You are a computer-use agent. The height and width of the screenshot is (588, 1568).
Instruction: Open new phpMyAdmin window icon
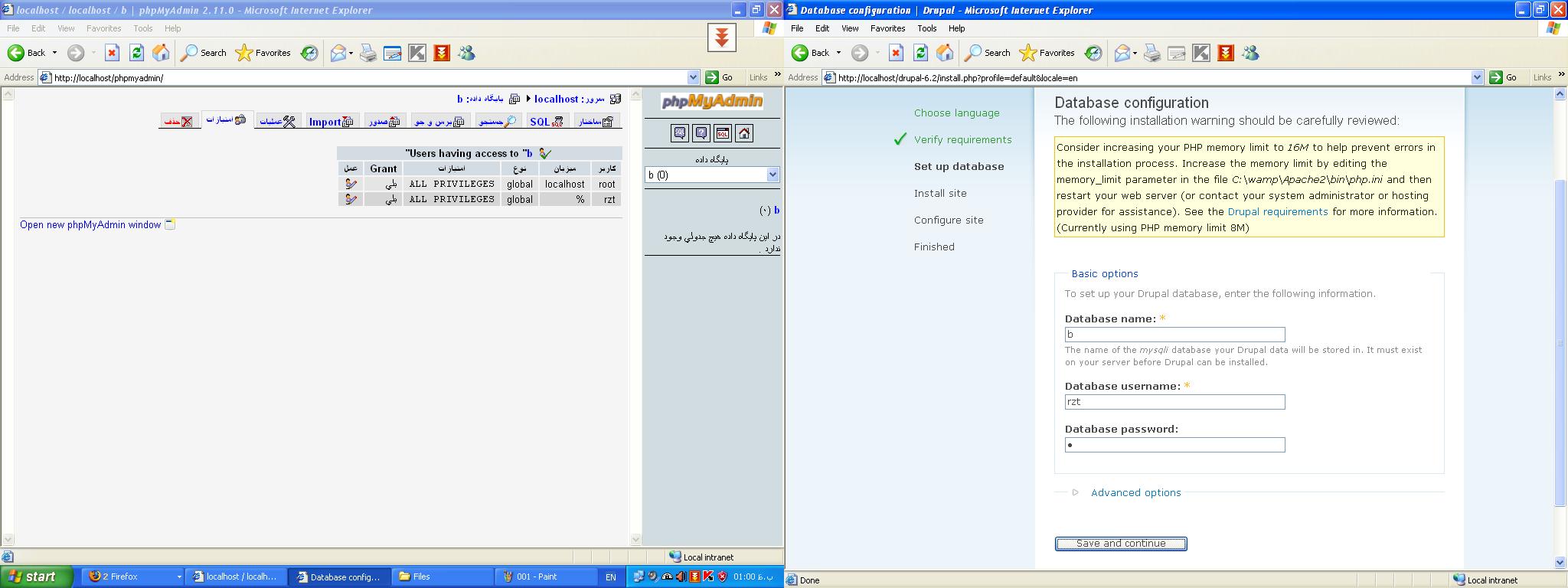tap(170, 224)
